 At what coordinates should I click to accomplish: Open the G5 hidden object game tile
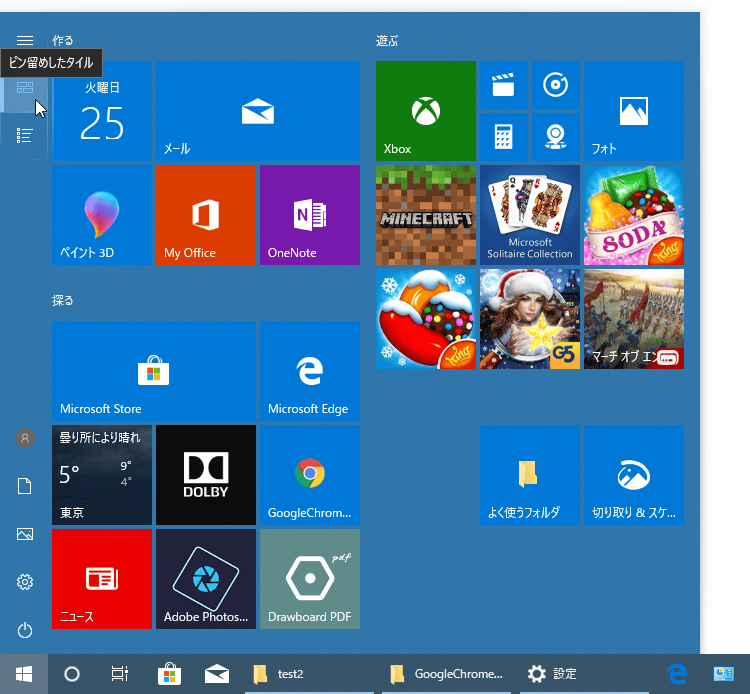click(x=530, y=319)
